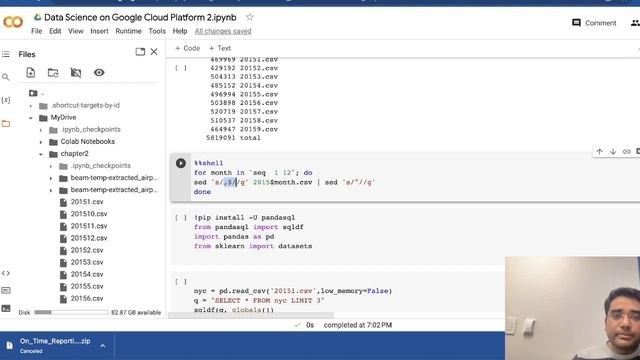Open the Colab home logo

[x=13, y=22]
